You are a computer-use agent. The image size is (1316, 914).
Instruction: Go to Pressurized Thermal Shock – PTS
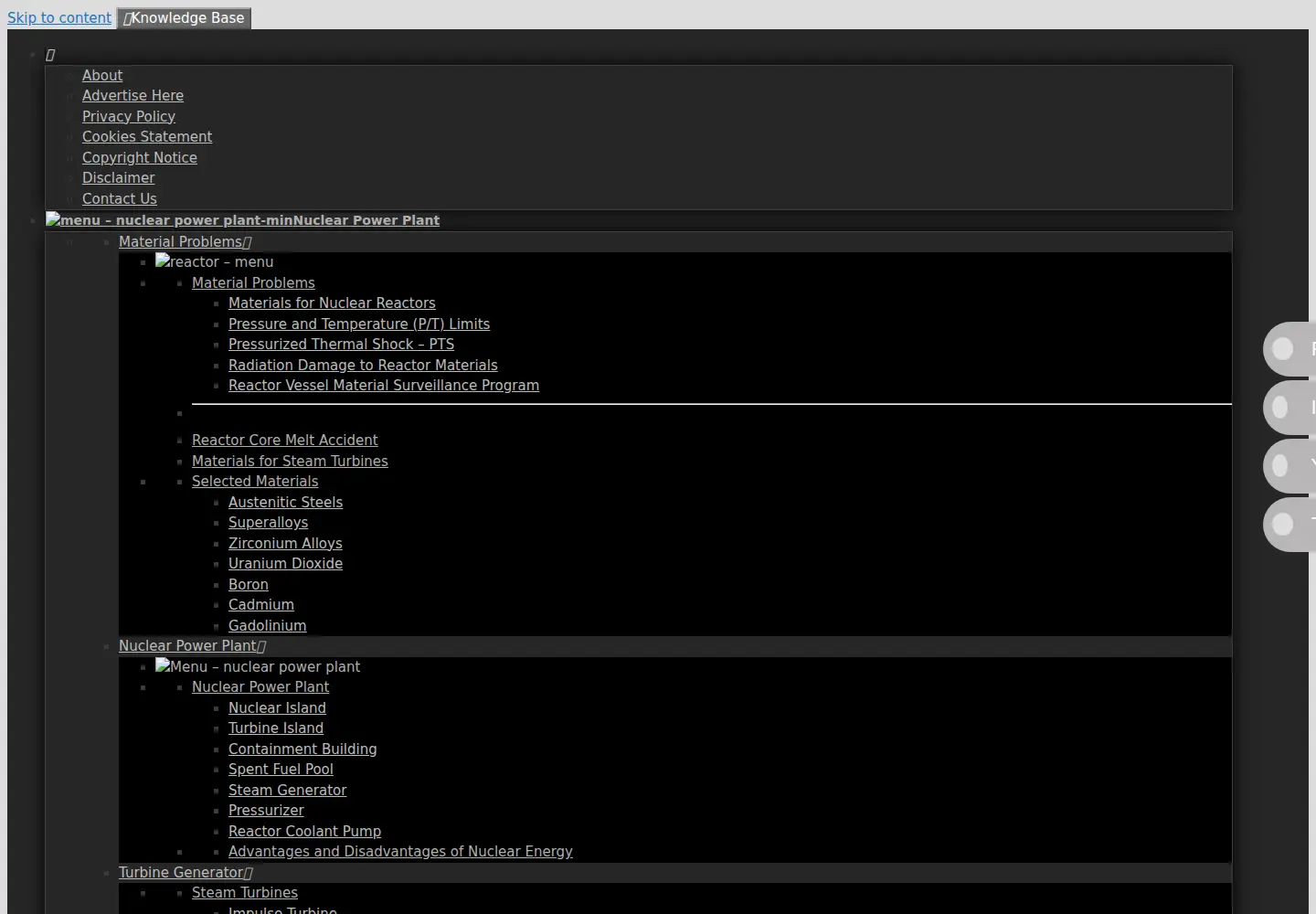(341, 345)
